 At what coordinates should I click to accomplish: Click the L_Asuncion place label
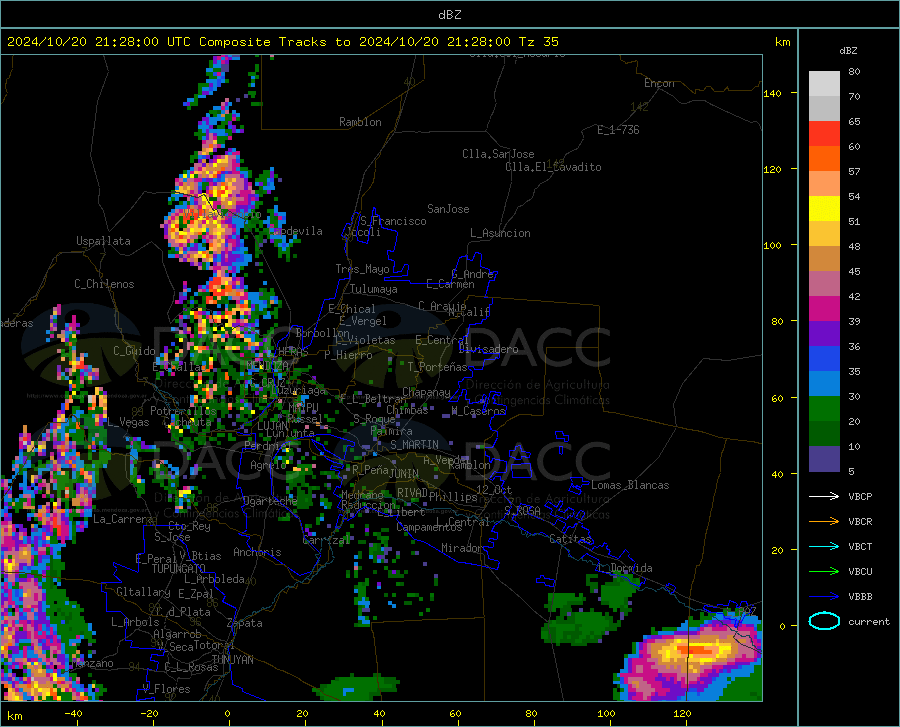coord(500,233)
